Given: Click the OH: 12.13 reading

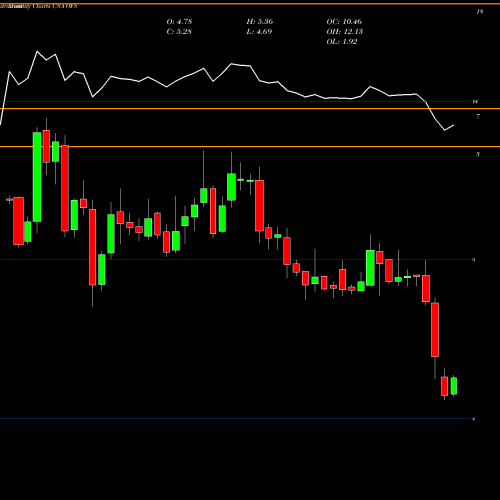Looking at the screenshot, I should click(x=345, y=32).
